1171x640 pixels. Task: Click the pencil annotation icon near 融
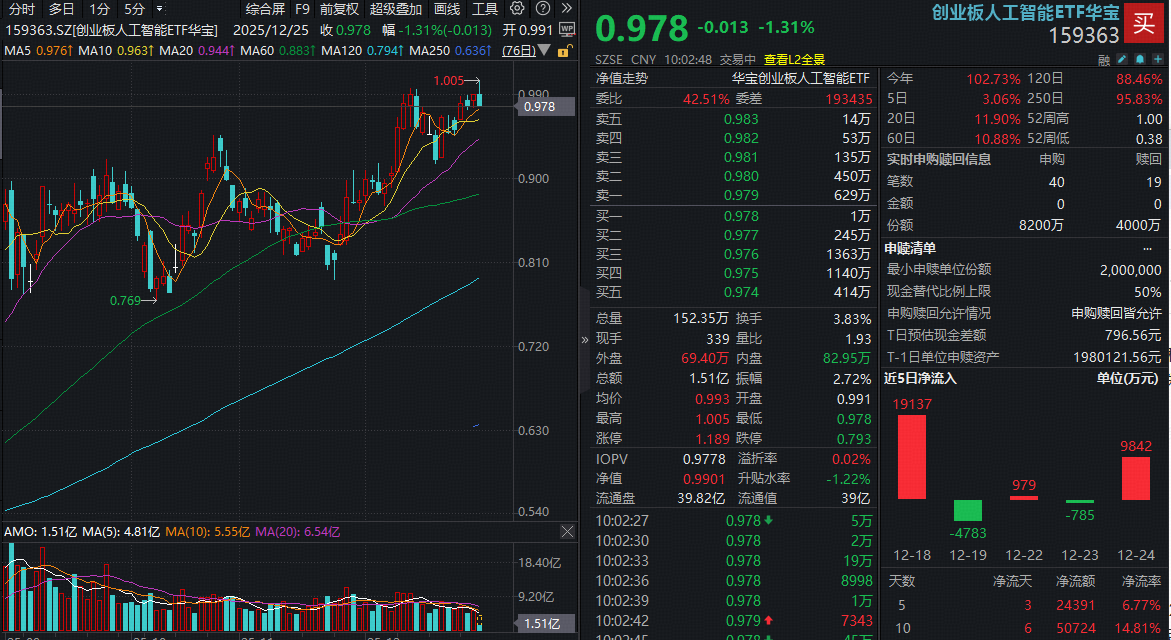tap(1122, 59)
